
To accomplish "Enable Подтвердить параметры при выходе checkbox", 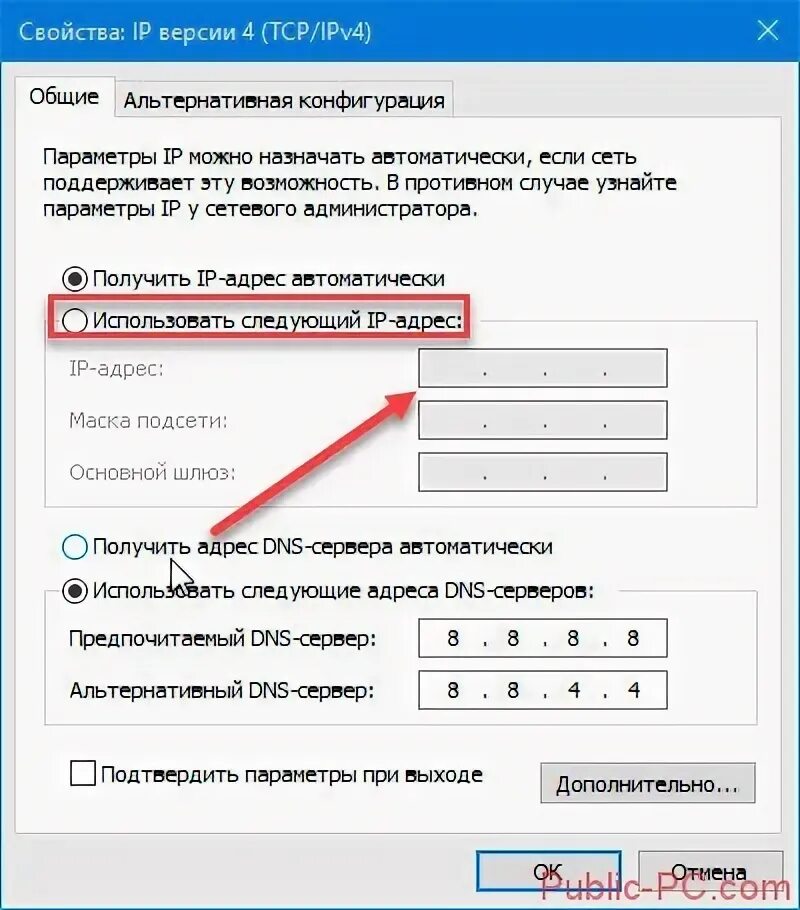I will (x=83, y=774).
